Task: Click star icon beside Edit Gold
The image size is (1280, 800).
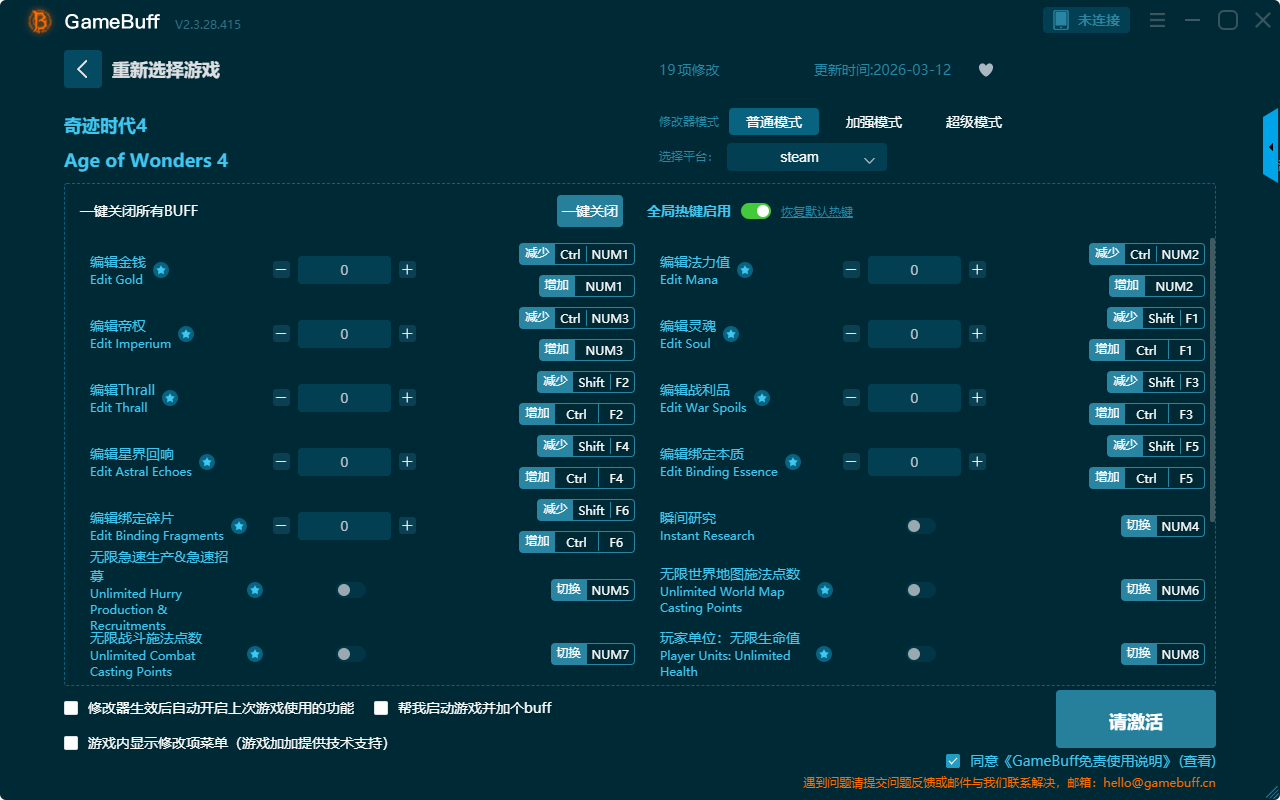Action: [x=161, y=270]
